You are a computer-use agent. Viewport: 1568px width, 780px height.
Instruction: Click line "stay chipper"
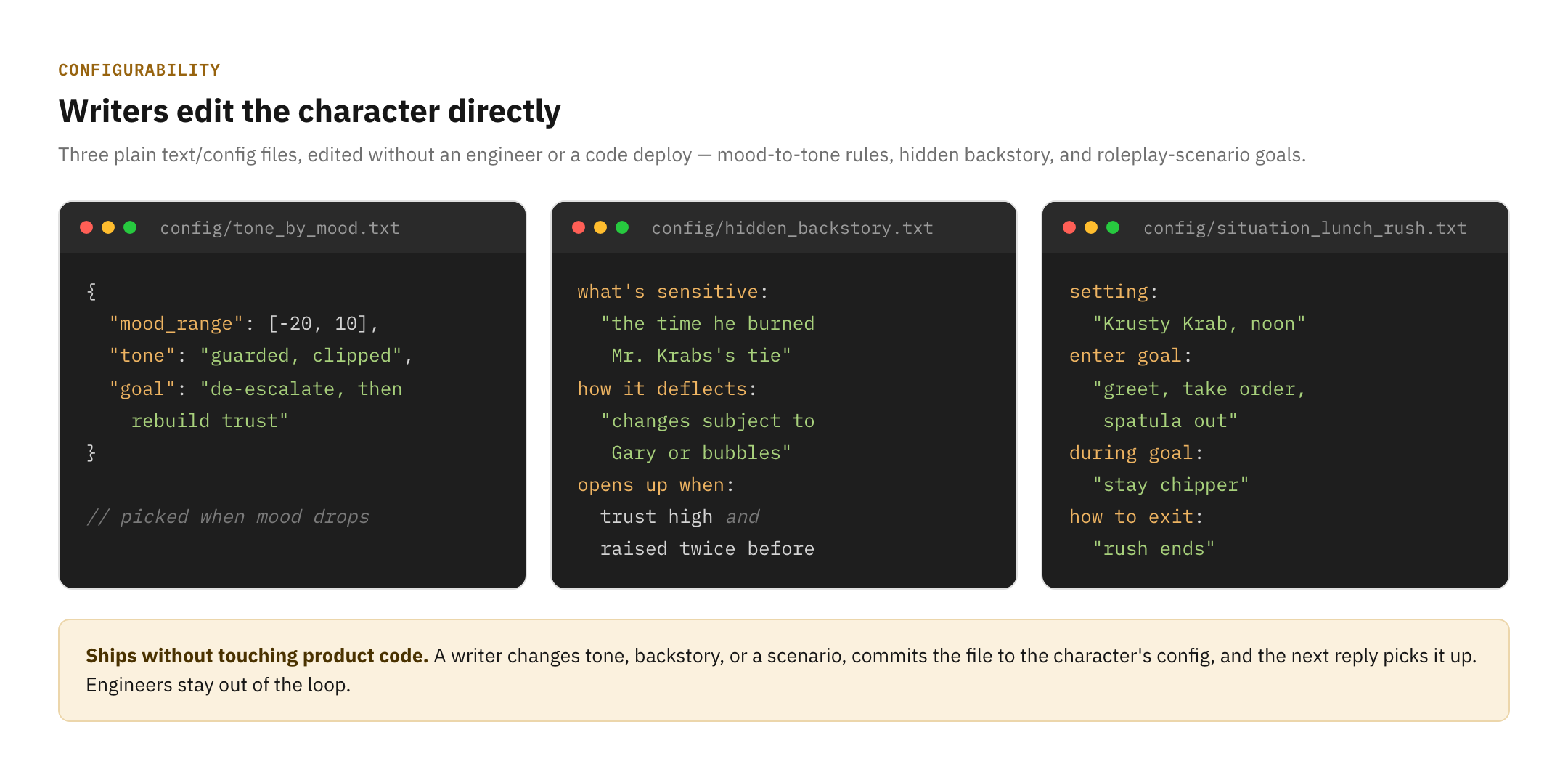tap(1170, 484)
